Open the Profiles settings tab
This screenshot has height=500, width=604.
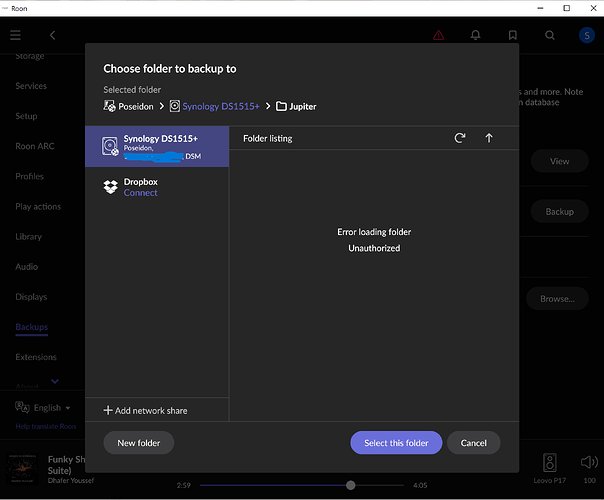tap(29, 176)
